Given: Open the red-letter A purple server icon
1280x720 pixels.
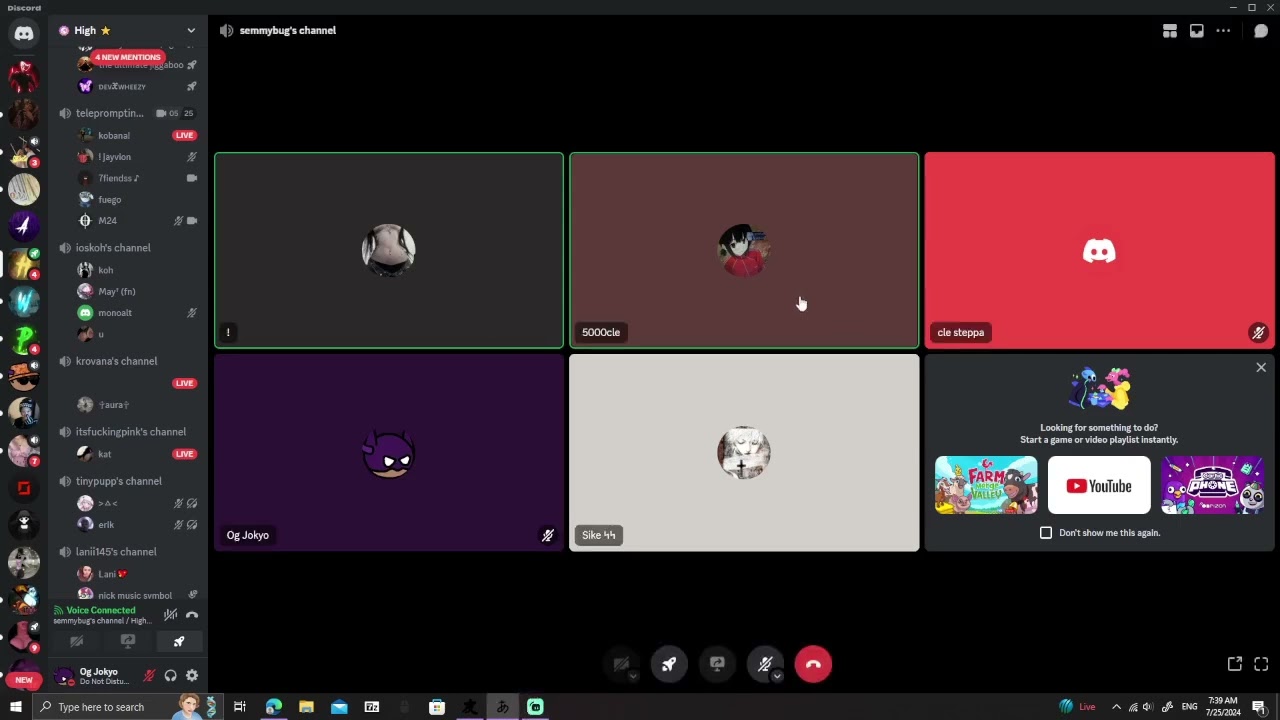Looking at the screenshot, I should pyautogui.click(x=24, y=226).
